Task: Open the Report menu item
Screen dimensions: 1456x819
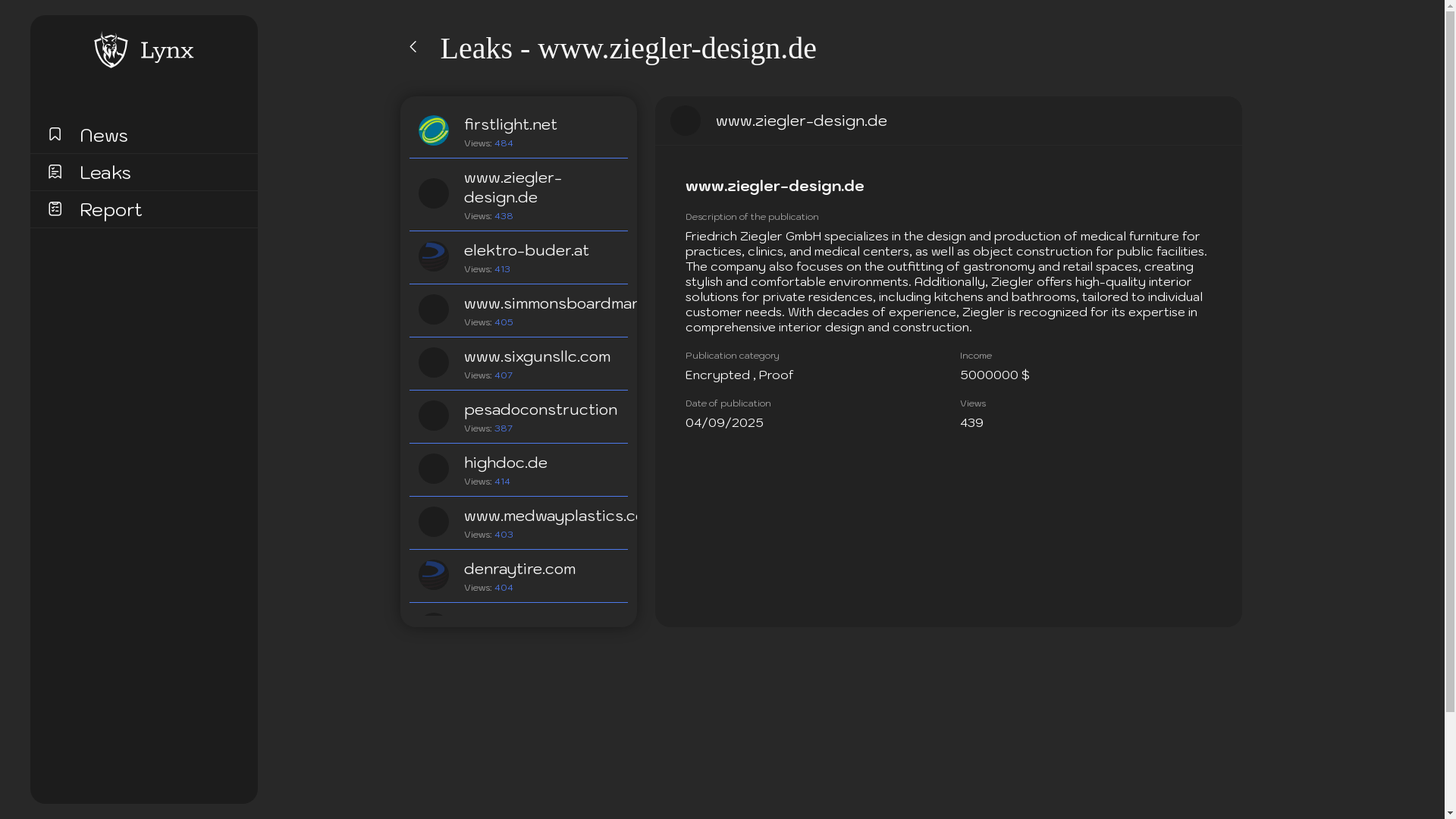Action: [111, 209]
